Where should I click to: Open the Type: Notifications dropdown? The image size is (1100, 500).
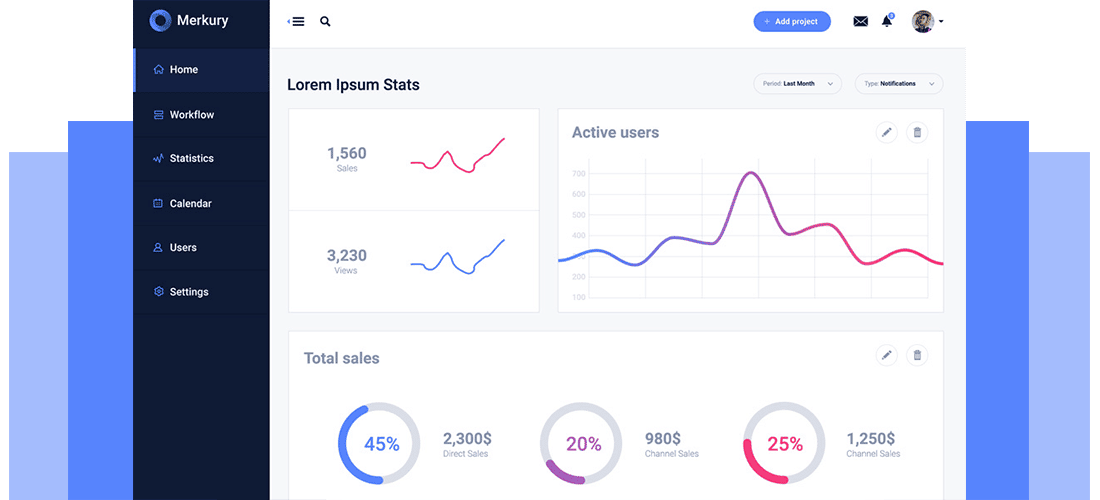coord(898,84)
